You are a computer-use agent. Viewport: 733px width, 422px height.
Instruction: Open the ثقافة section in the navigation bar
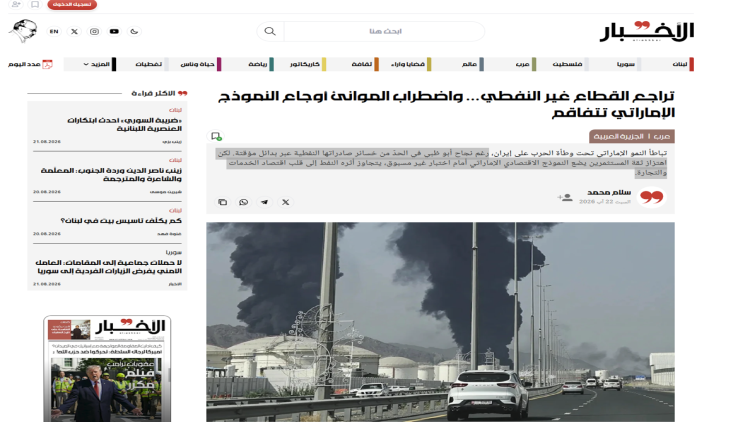click(x=362, y=64)
